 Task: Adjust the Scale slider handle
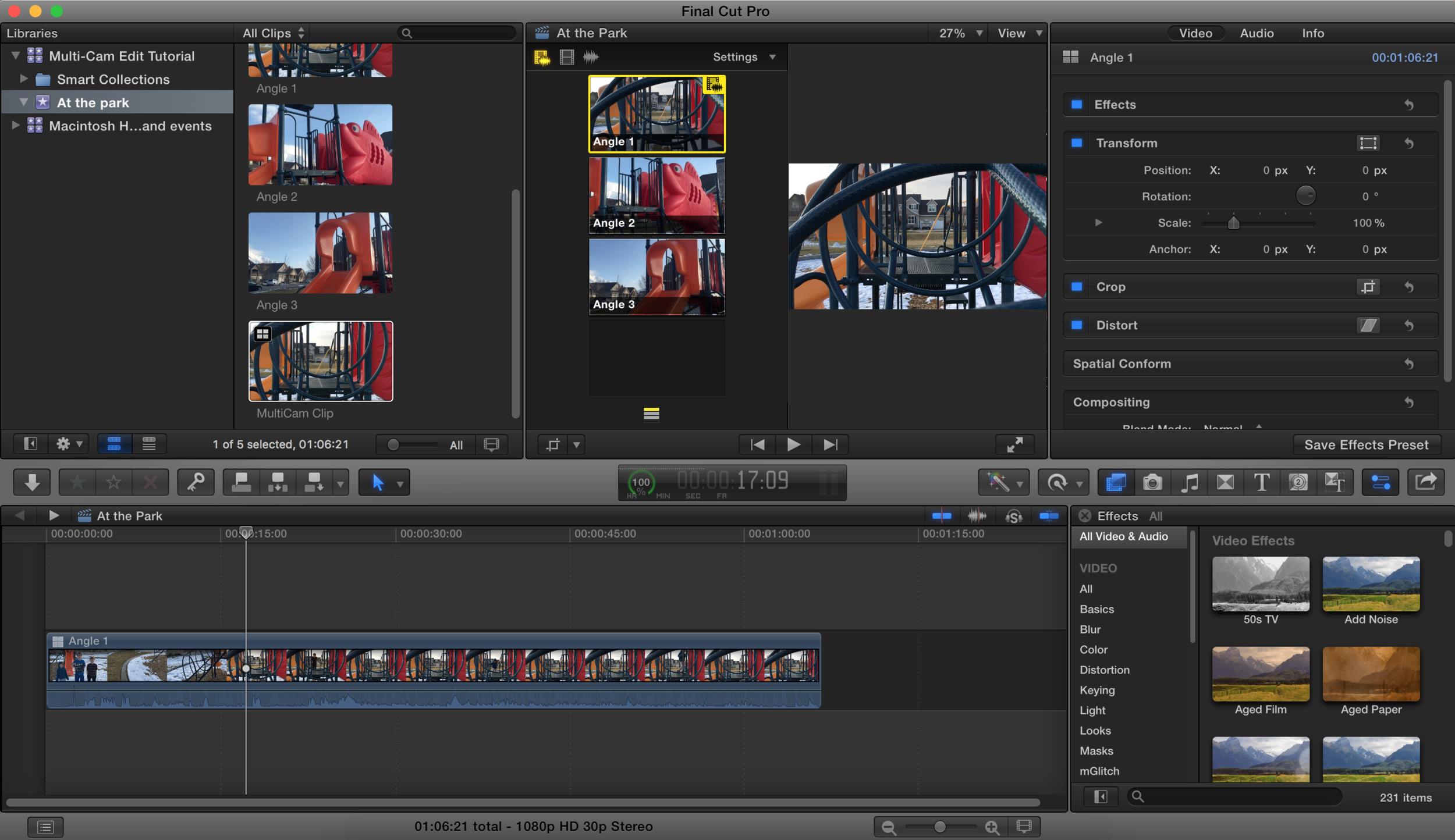click(x=1233, y=223)
